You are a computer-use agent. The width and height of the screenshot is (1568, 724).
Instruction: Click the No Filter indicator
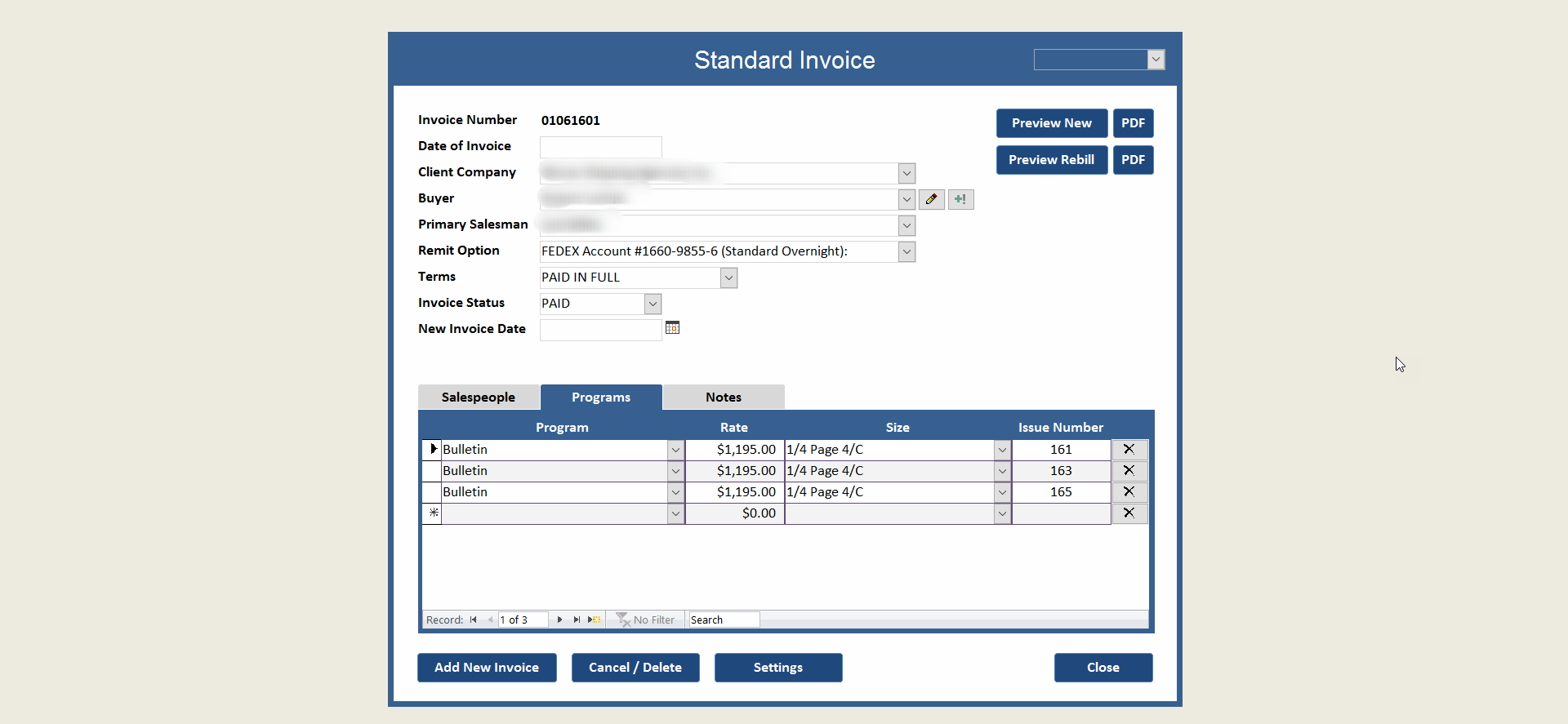646,620
